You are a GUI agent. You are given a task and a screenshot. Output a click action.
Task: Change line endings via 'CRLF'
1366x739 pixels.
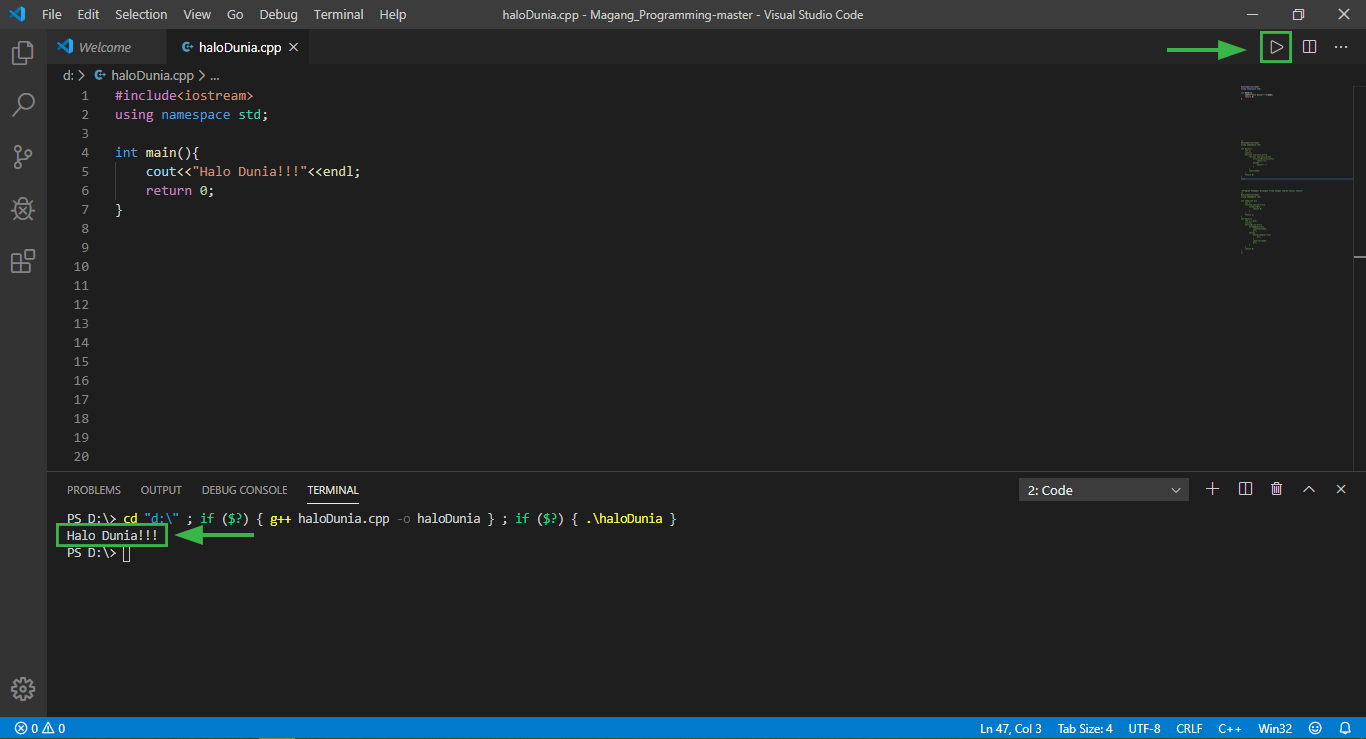point(1189,728)
